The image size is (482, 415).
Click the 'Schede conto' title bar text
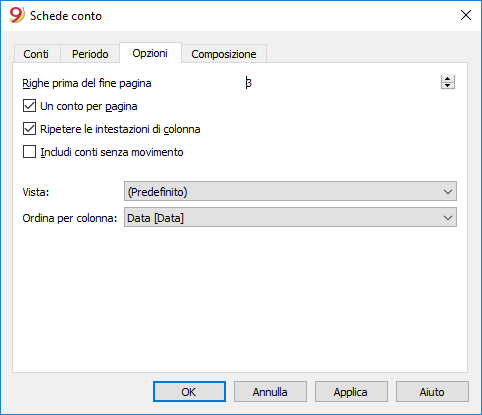pyautogui.click(x=66, y=16)
